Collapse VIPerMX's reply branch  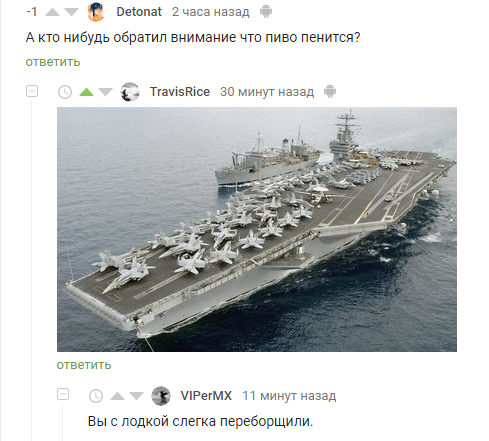[63, 394]
